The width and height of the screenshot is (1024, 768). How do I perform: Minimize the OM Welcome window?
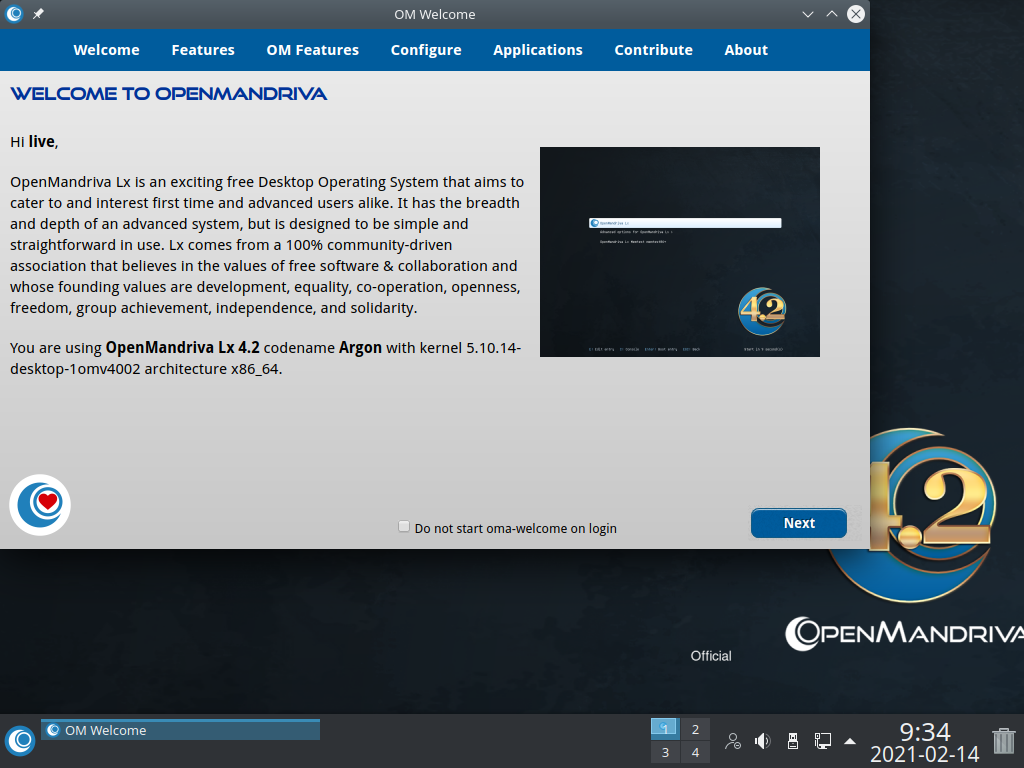point(808,14)
